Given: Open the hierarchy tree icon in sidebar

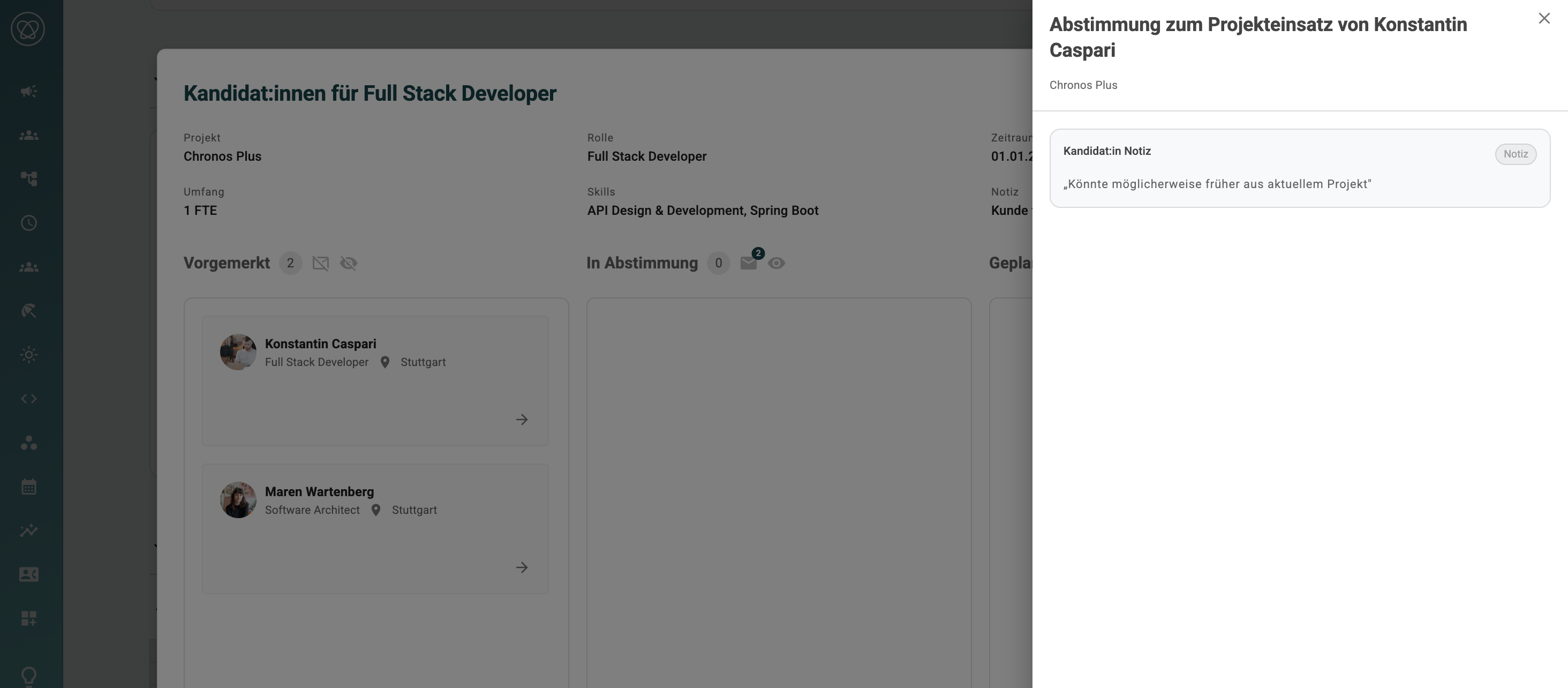Looking at the screenshot, I should tap(28, 179).
